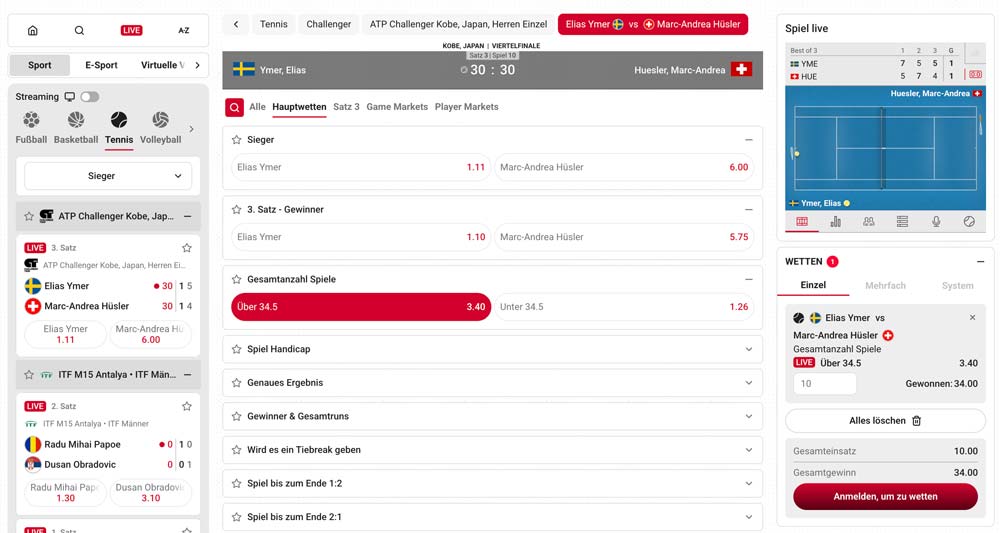
Task: Click Alles löschen to clear slip
Action: [x=885, y=421]
